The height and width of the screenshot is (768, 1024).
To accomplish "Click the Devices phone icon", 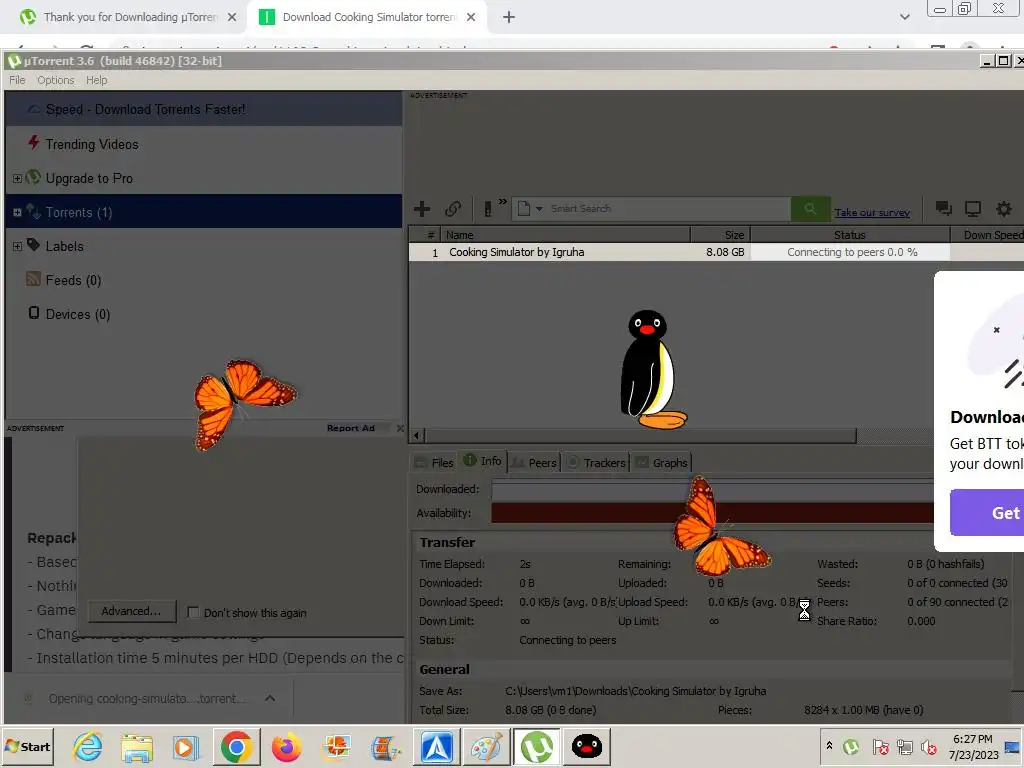I will coord(34,313).
